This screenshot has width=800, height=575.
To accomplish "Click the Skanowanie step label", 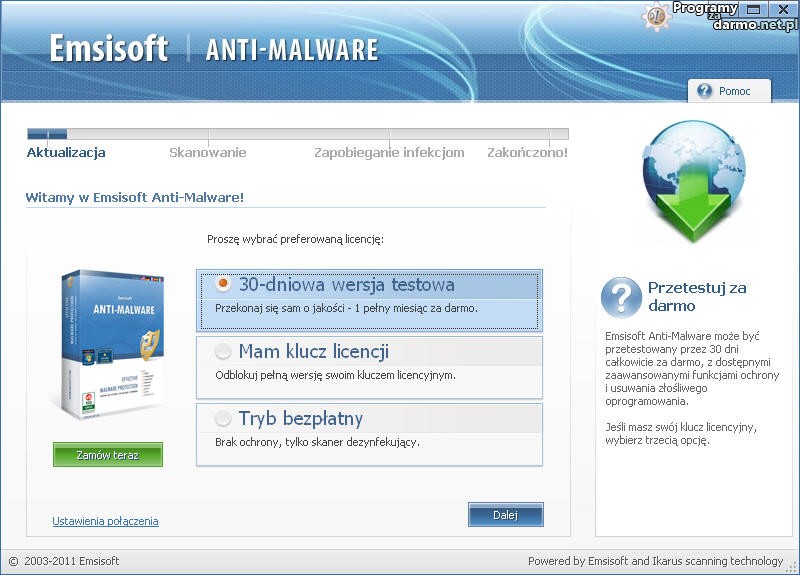I will pyautogui.click(x=207, y=153).
